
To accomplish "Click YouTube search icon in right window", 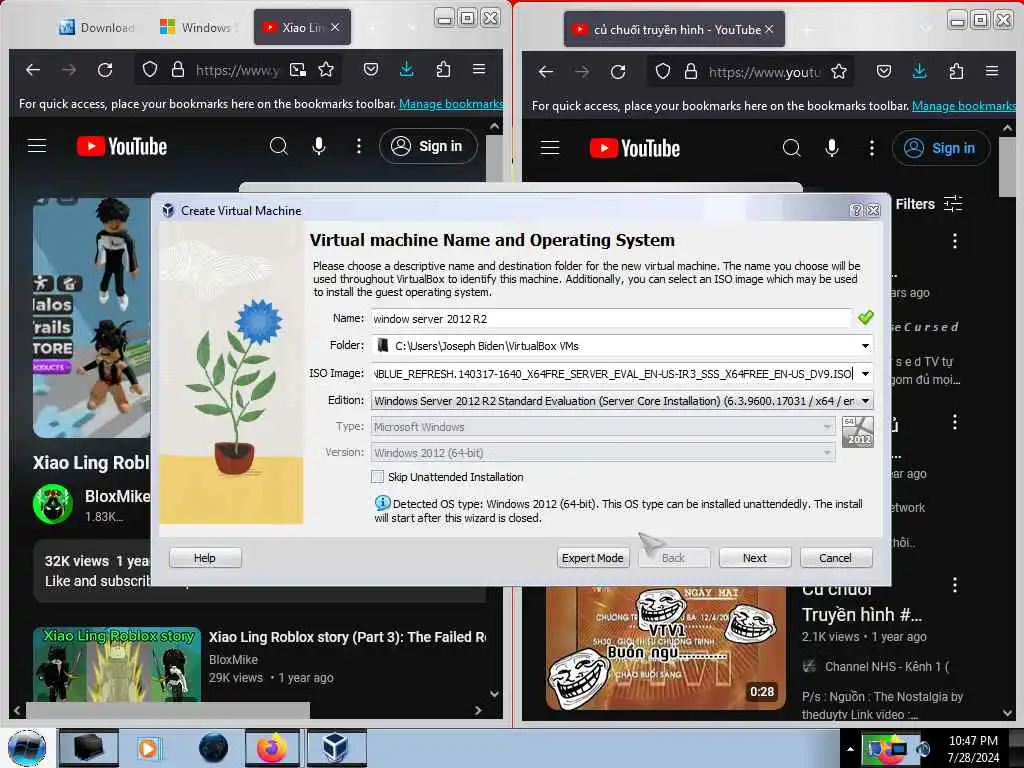I will [x=792, y=148].
